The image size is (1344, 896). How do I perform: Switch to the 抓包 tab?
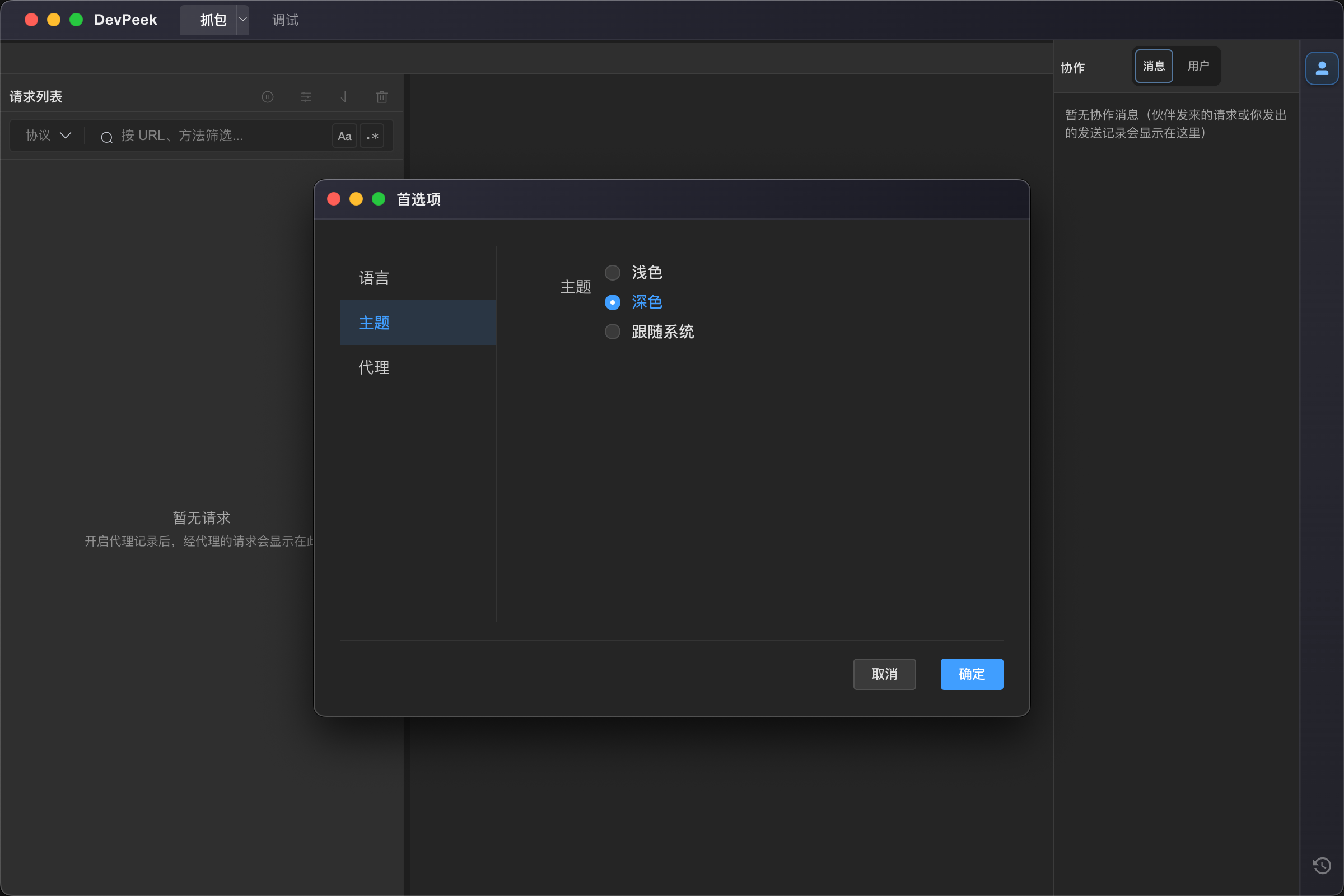point(208,20)
